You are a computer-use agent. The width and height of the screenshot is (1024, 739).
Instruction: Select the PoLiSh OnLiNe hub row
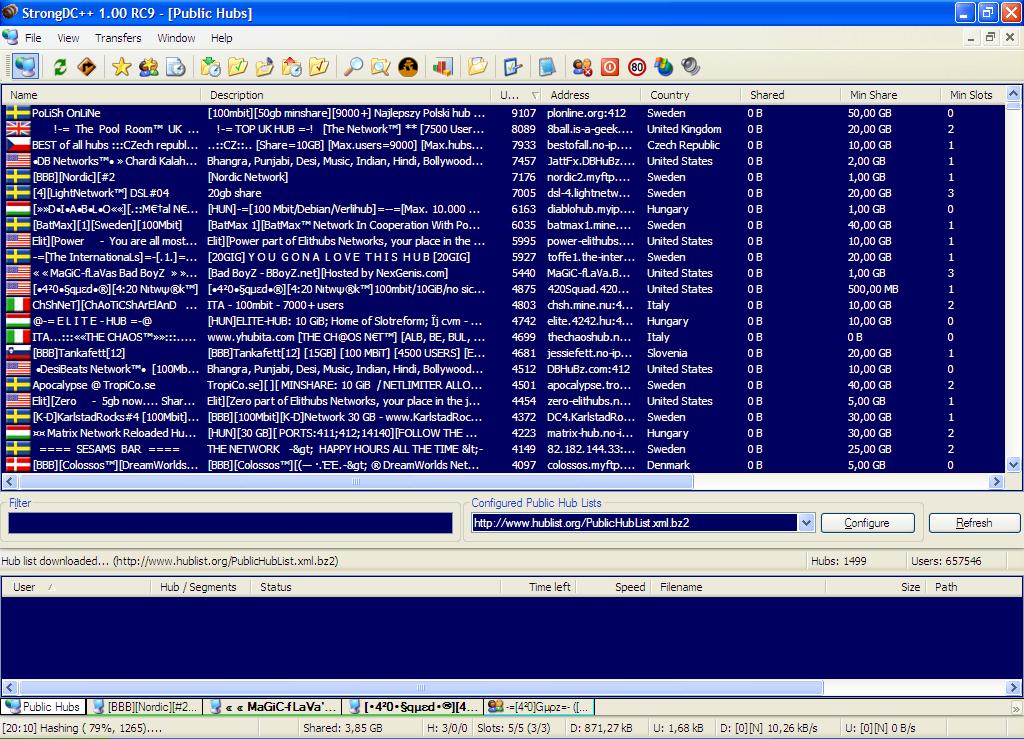pyautogui.click(x=503, y=113)
